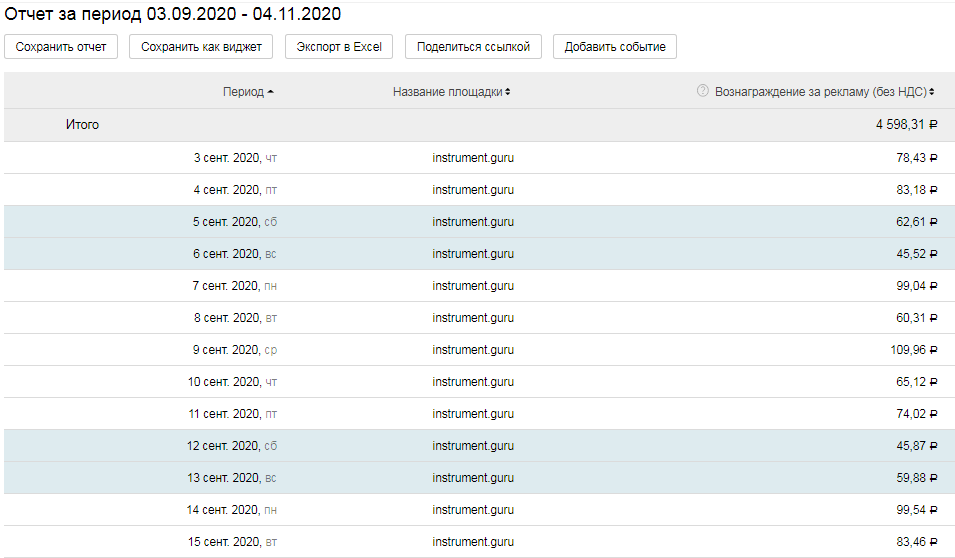Click instrument.guru in the 15 сент. row
The width and height of the screenshot is (955, 558).
tap(473, 542)
